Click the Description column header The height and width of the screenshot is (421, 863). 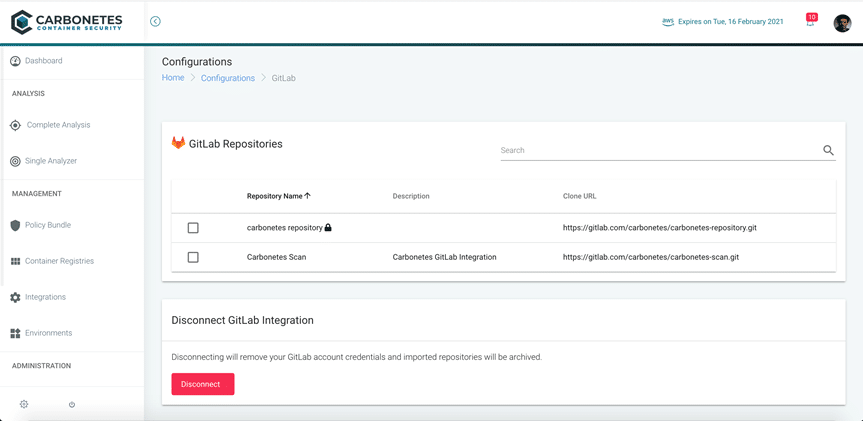click(x=411, y=196)
